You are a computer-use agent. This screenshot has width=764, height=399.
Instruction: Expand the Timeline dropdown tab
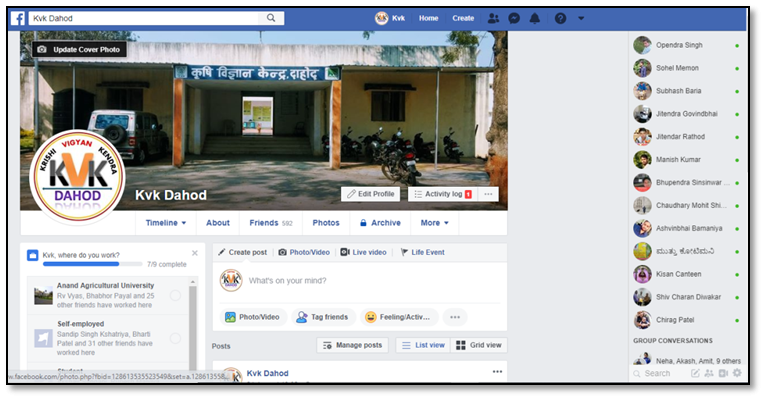(166, 223)
